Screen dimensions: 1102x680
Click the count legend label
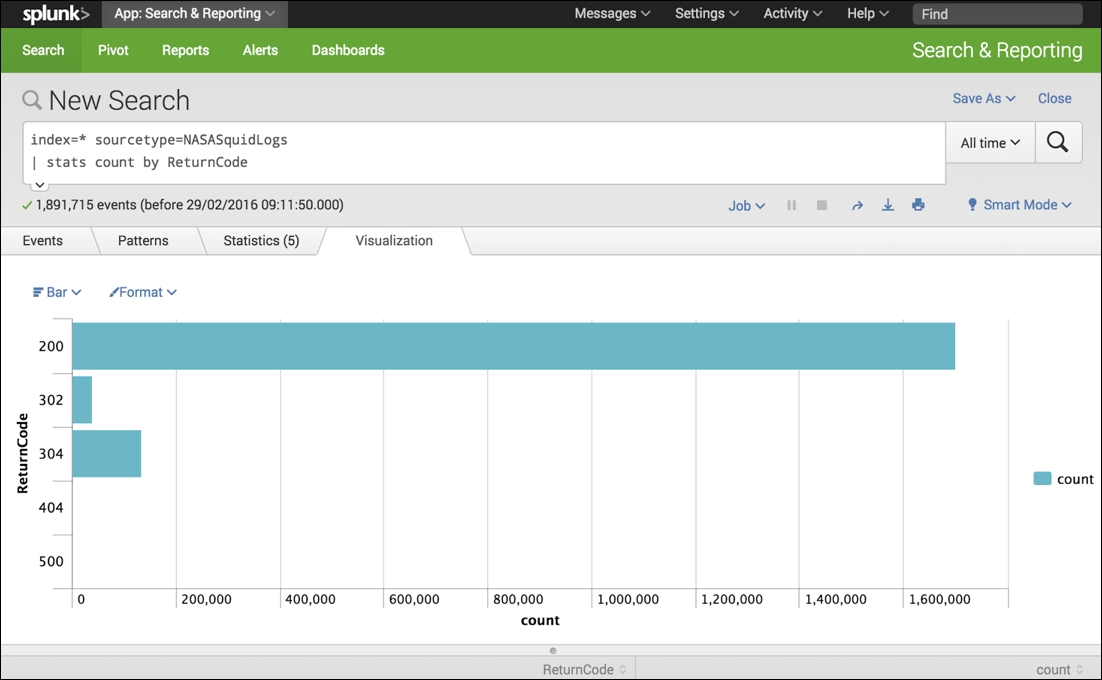1075,479
